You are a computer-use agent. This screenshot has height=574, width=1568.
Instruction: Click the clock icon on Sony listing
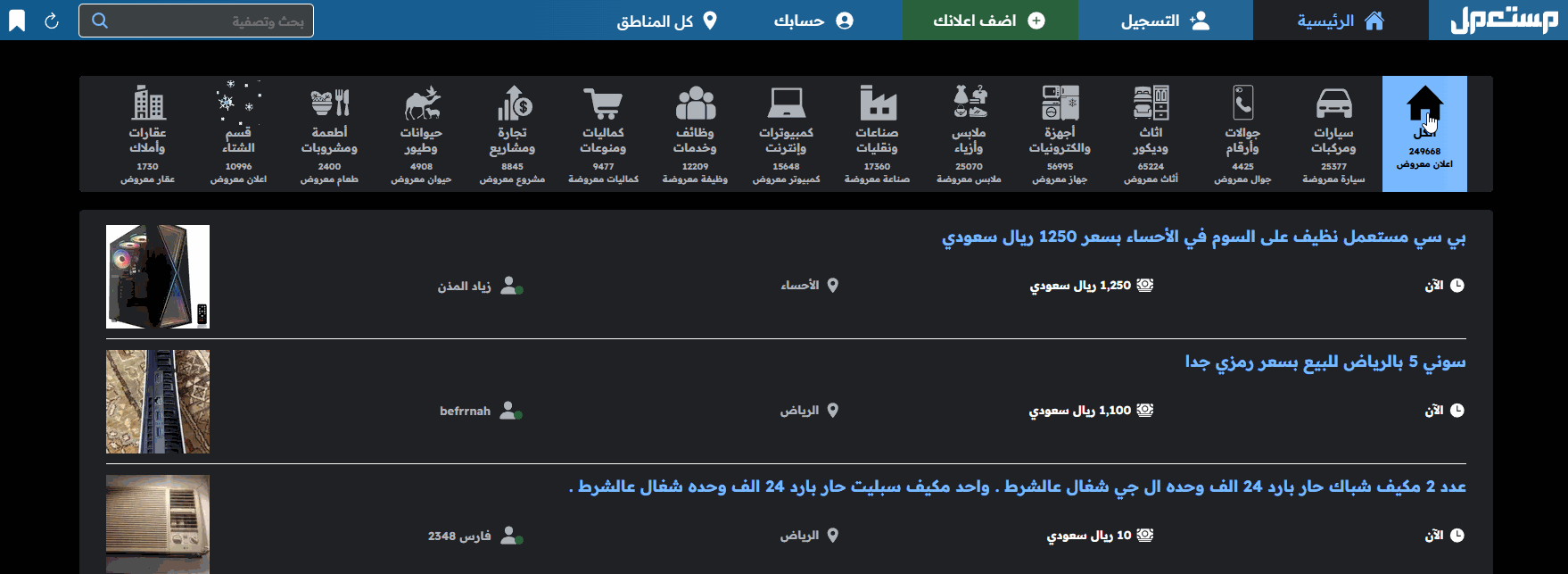[1457, 411]
